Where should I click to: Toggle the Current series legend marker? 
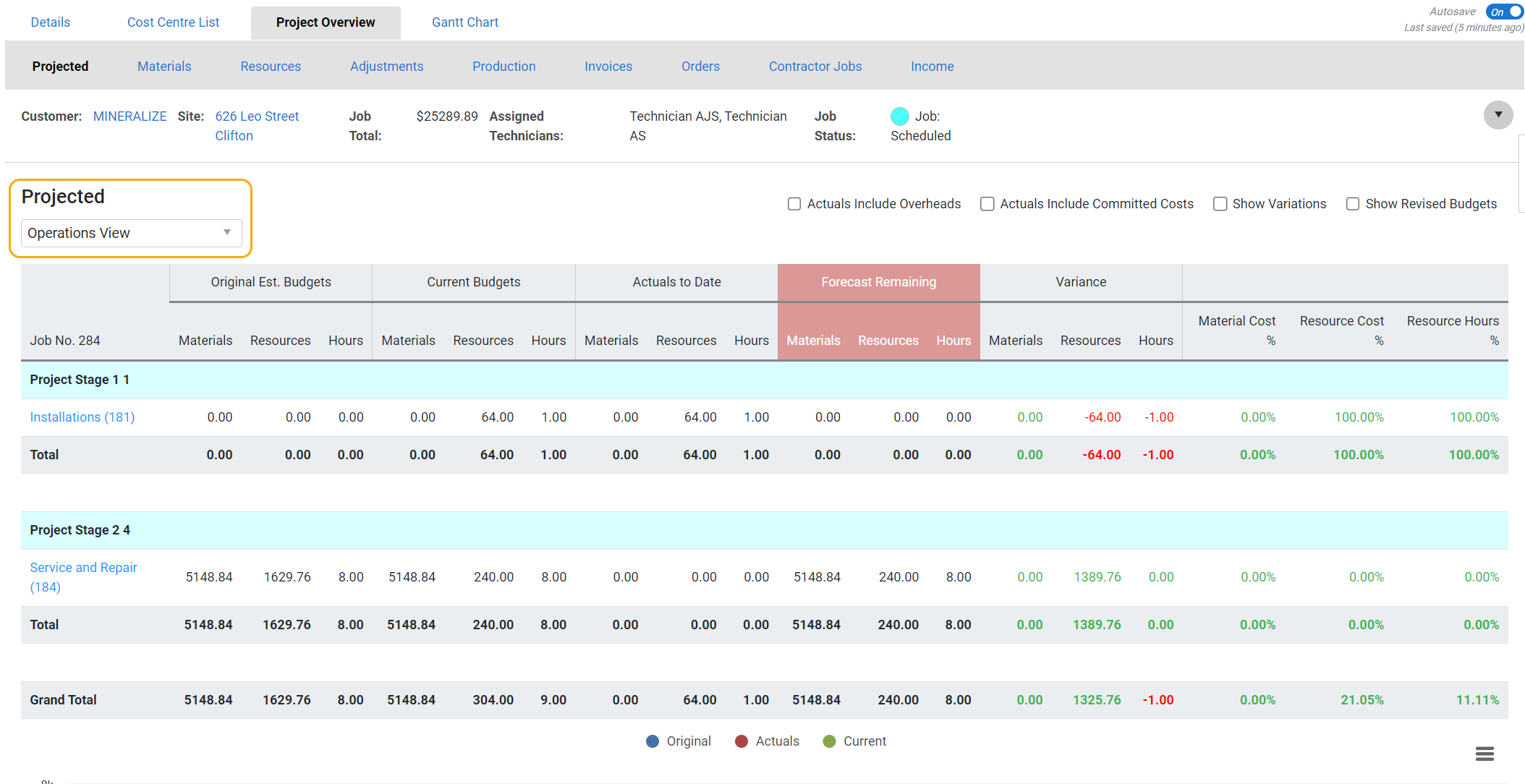[830, 741]
